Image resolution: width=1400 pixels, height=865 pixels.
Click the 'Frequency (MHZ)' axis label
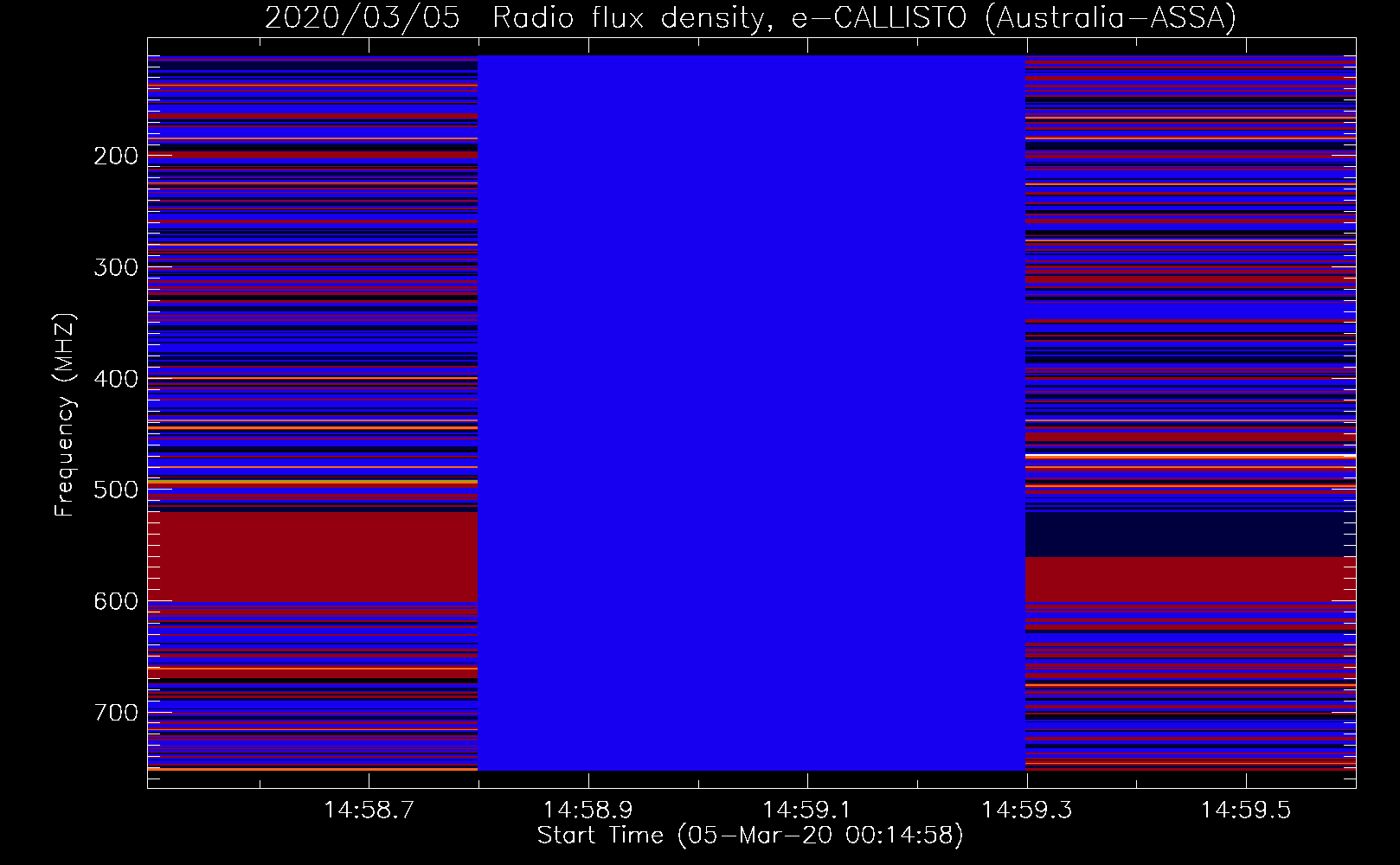point(64,414)
